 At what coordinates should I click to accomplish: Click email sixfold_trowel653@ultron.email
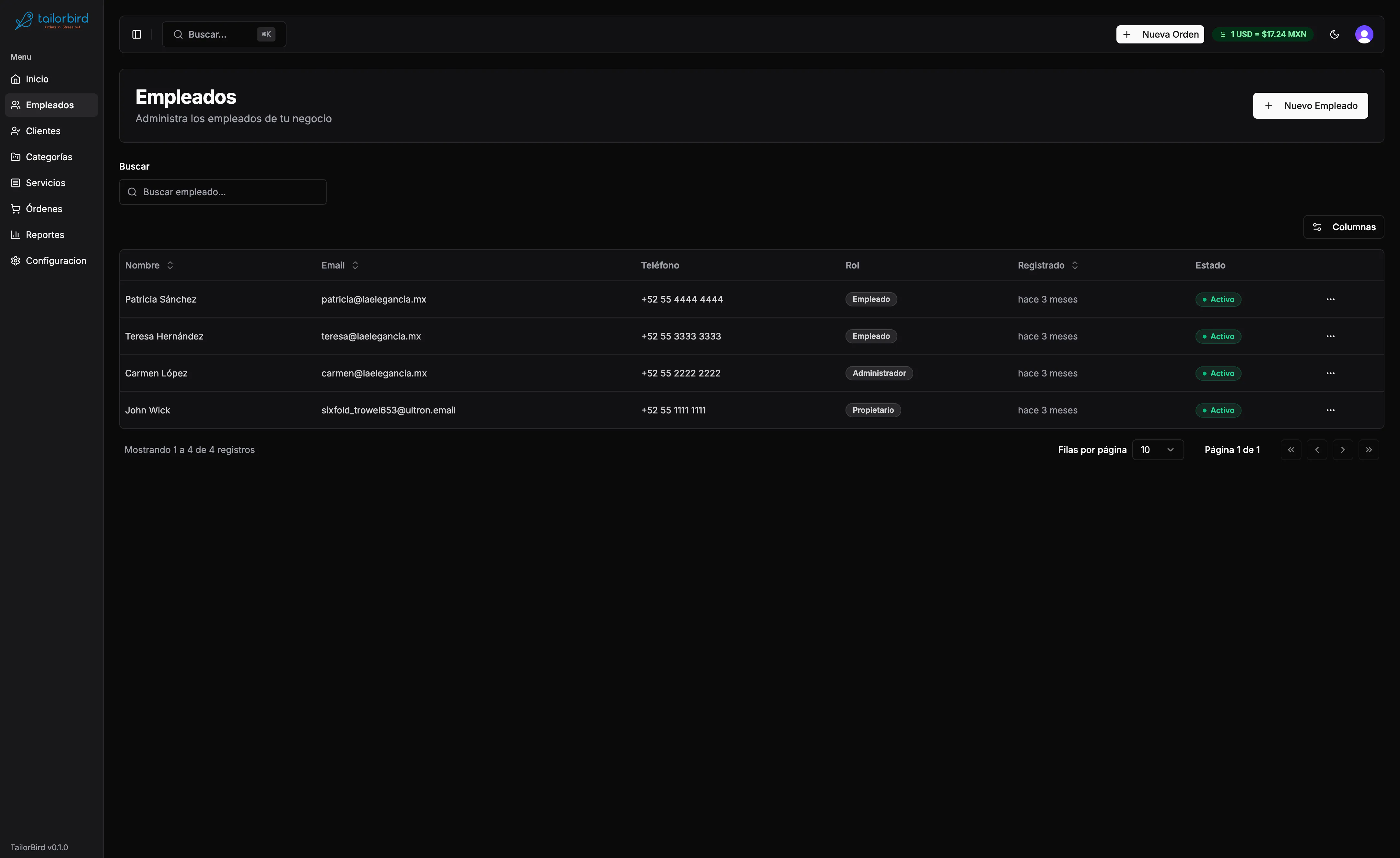[x=388, y=410]
